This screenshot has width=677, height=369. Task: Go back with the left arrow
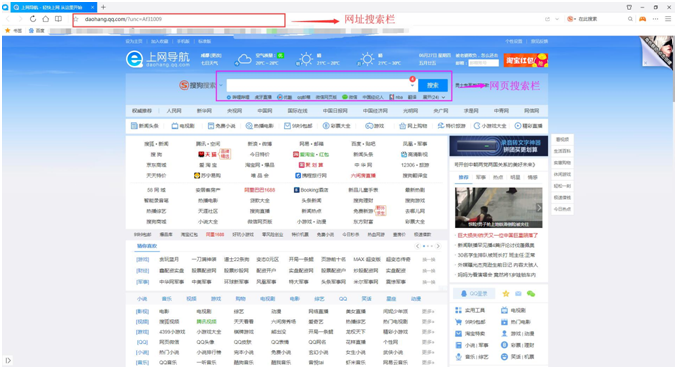[8, 19]
